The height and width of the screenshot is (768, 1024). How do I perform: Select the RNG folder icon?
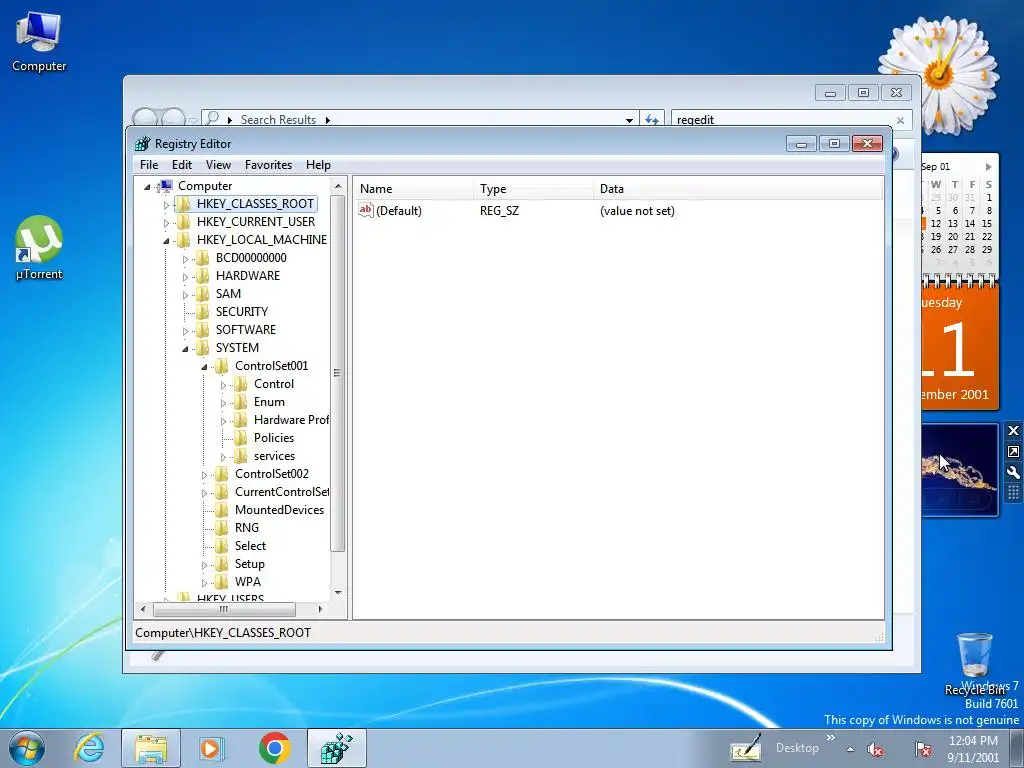[221, 528]
